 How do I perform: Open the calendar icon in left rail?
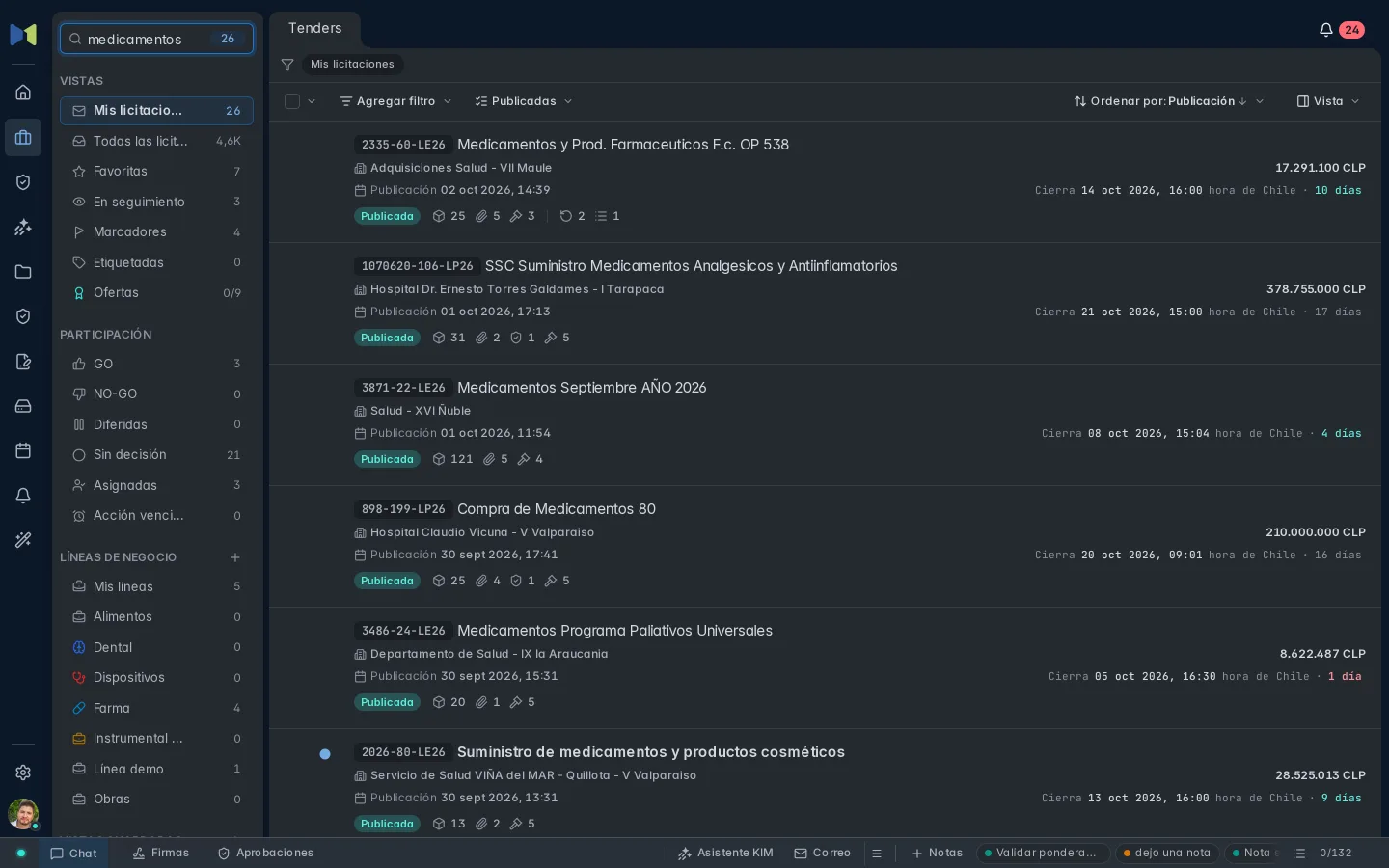click(23, 450)
